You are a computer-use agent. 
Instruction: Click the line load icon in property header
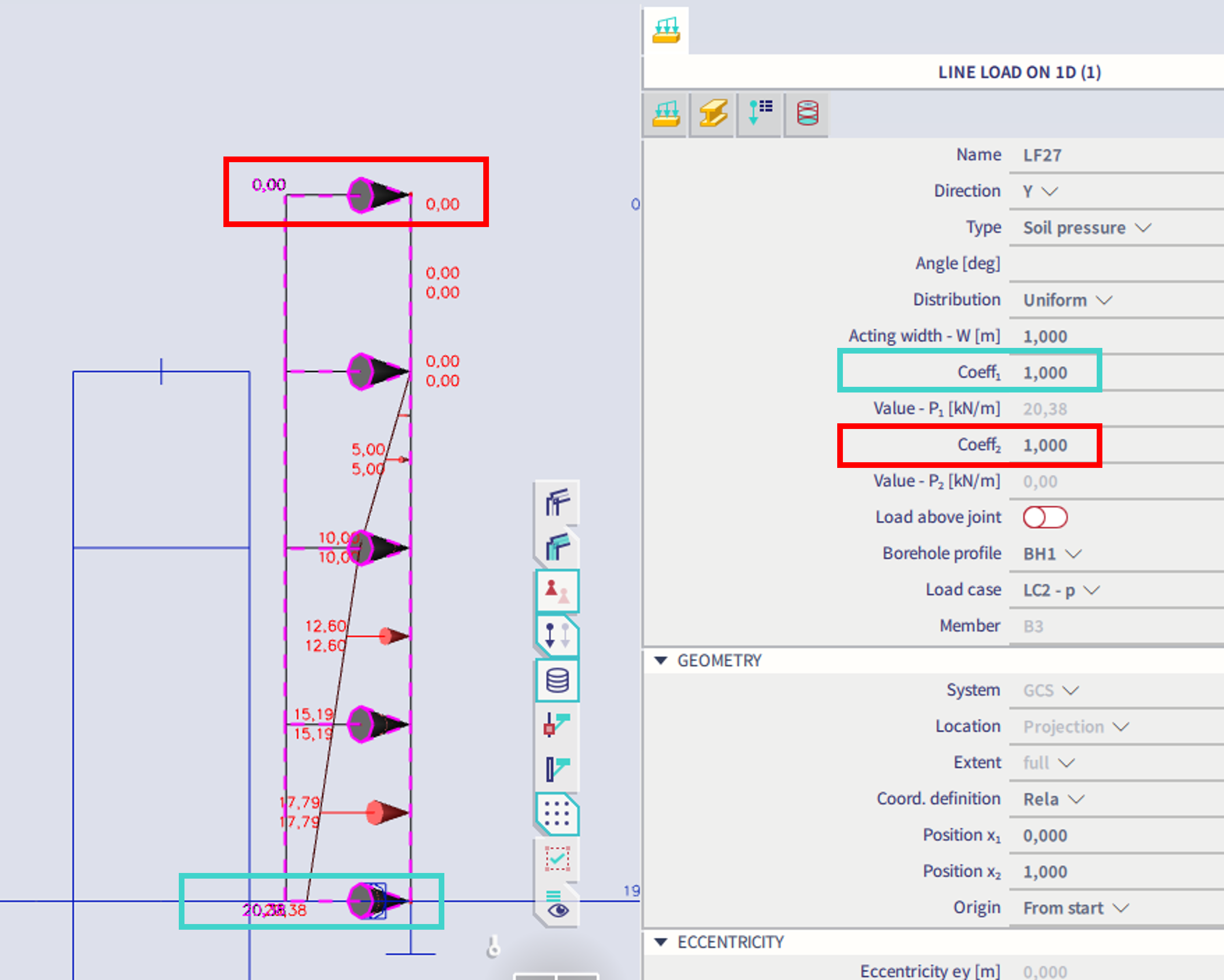click(x=666, y=114)
